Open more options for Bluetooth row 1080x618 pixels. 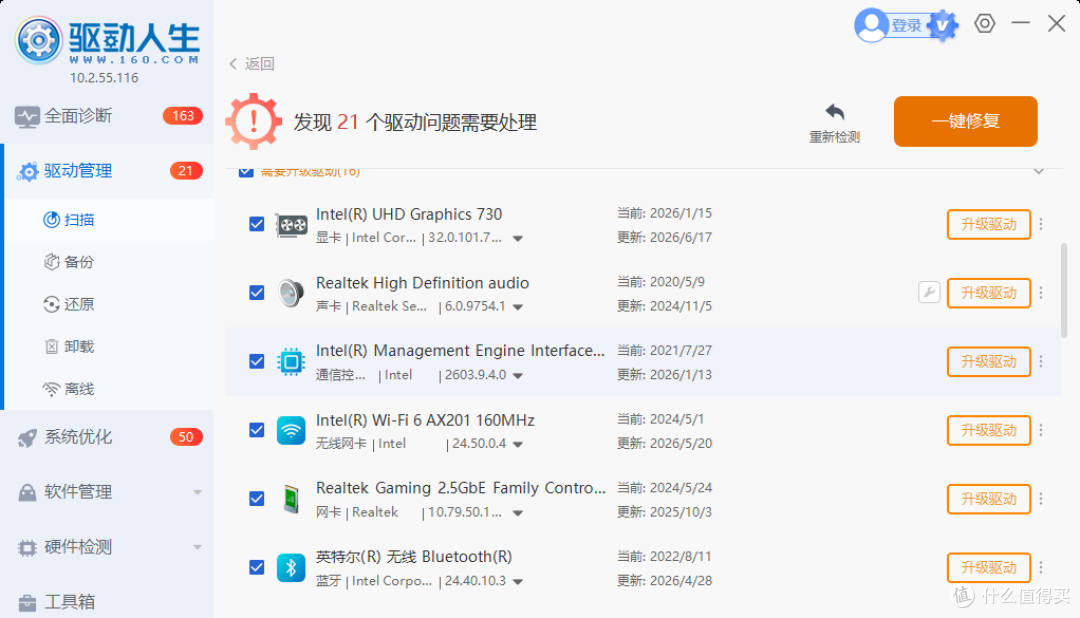[1041, 568]
